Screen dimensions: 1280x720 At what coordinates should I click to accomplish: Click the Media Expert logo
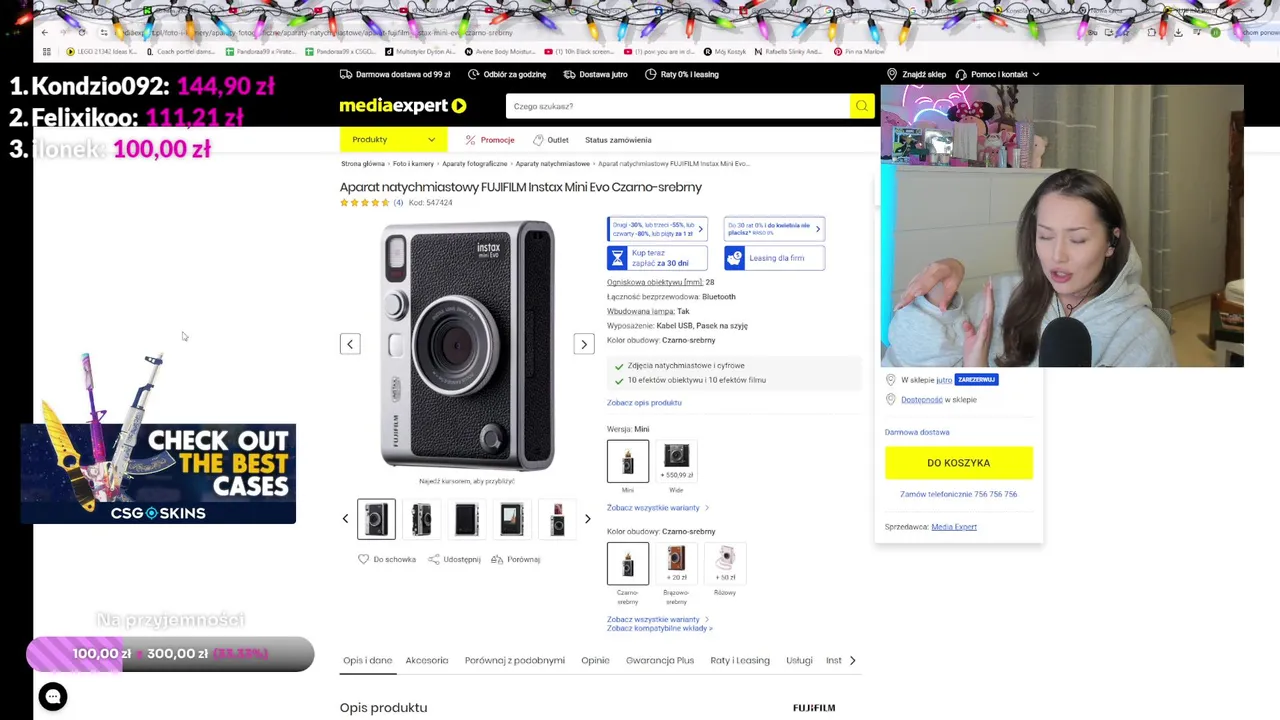tap(402, 105)
